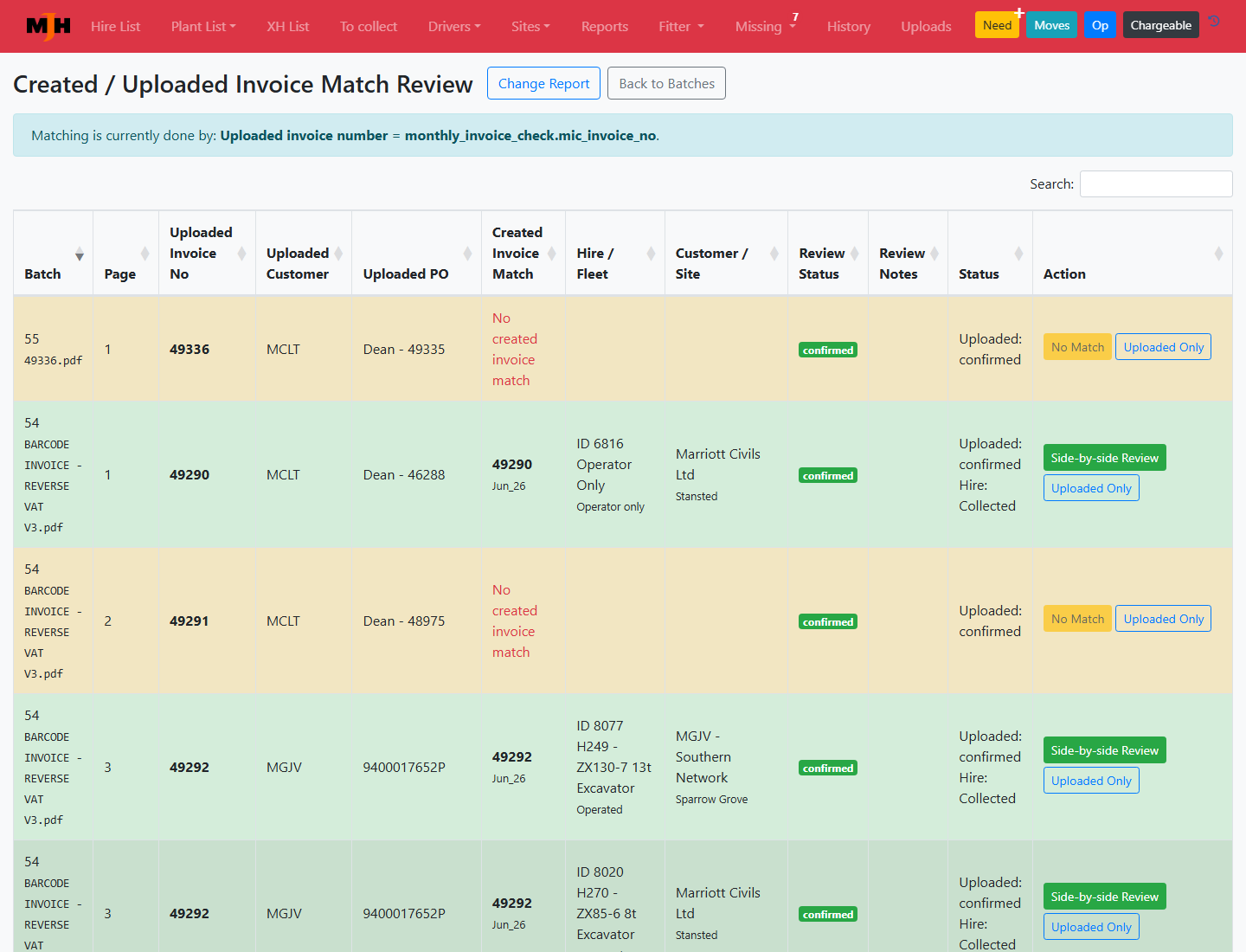Go to the Hire List page
Viewport: 1246px width, 952px height.
[x=115, y=26]
